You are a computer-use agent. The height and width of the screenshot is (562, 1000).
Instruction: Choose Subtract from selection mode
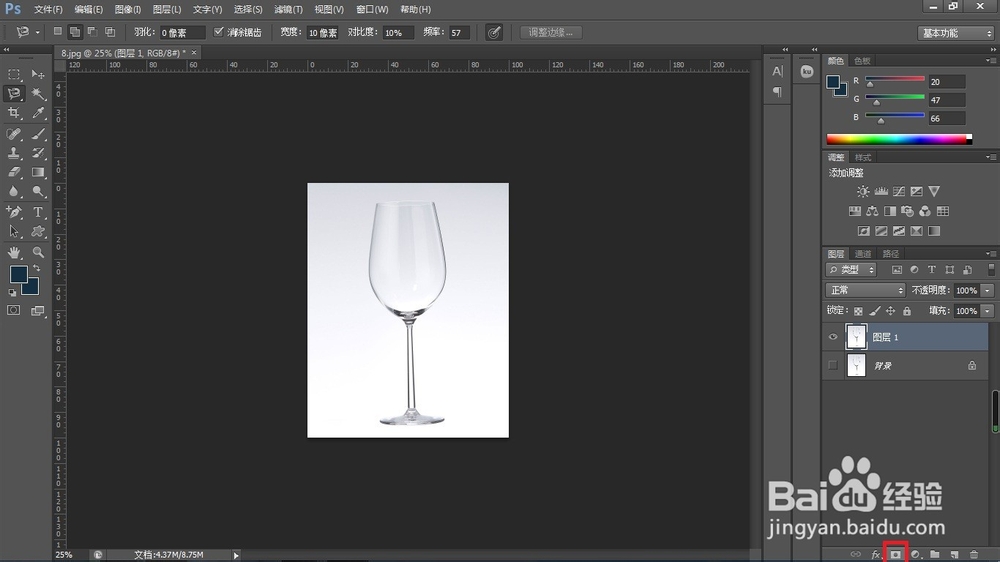92,31
